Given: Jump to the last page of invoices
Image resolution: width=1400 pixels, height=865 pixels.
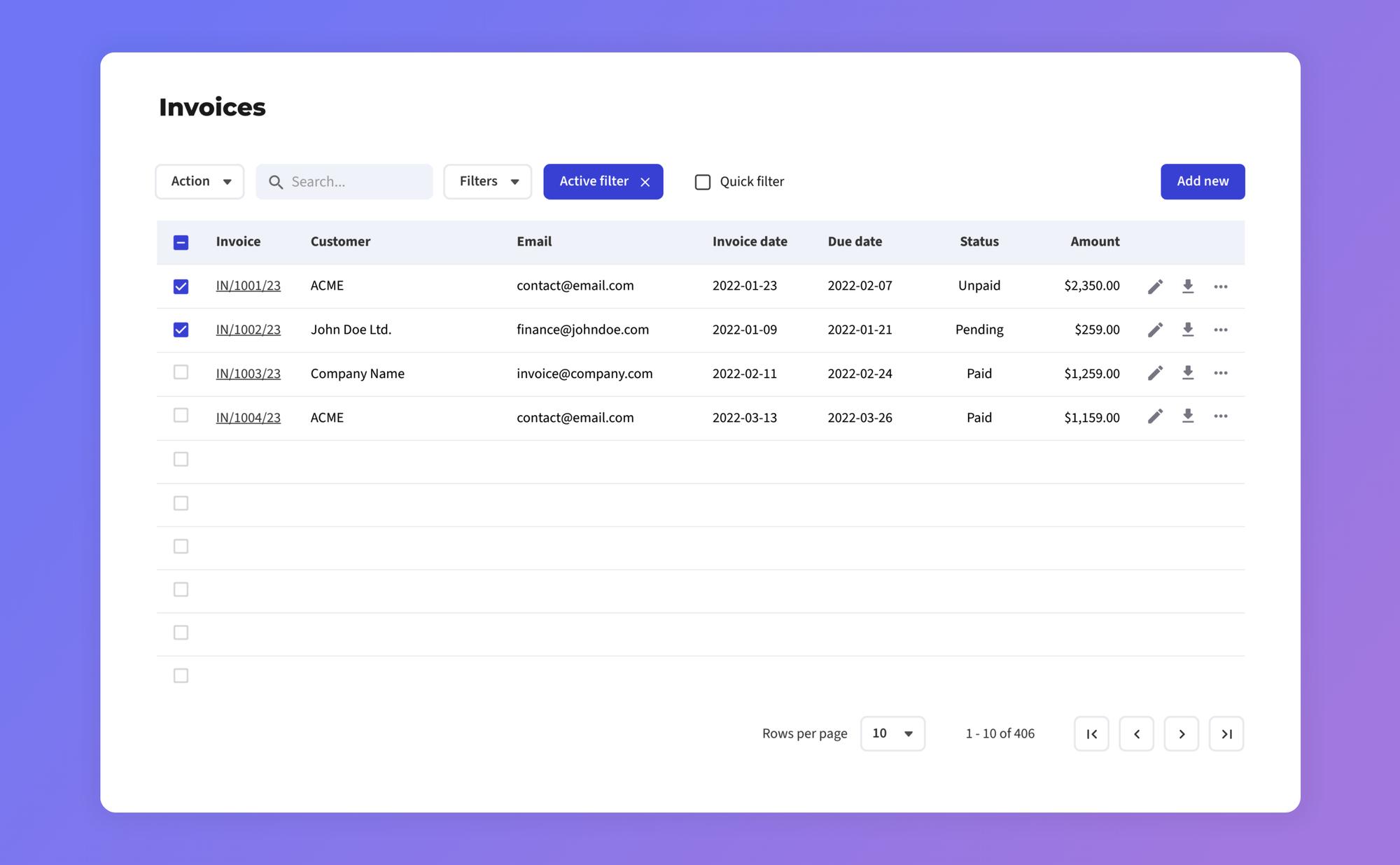Looking at the screenshot, I should point(1226,733).
